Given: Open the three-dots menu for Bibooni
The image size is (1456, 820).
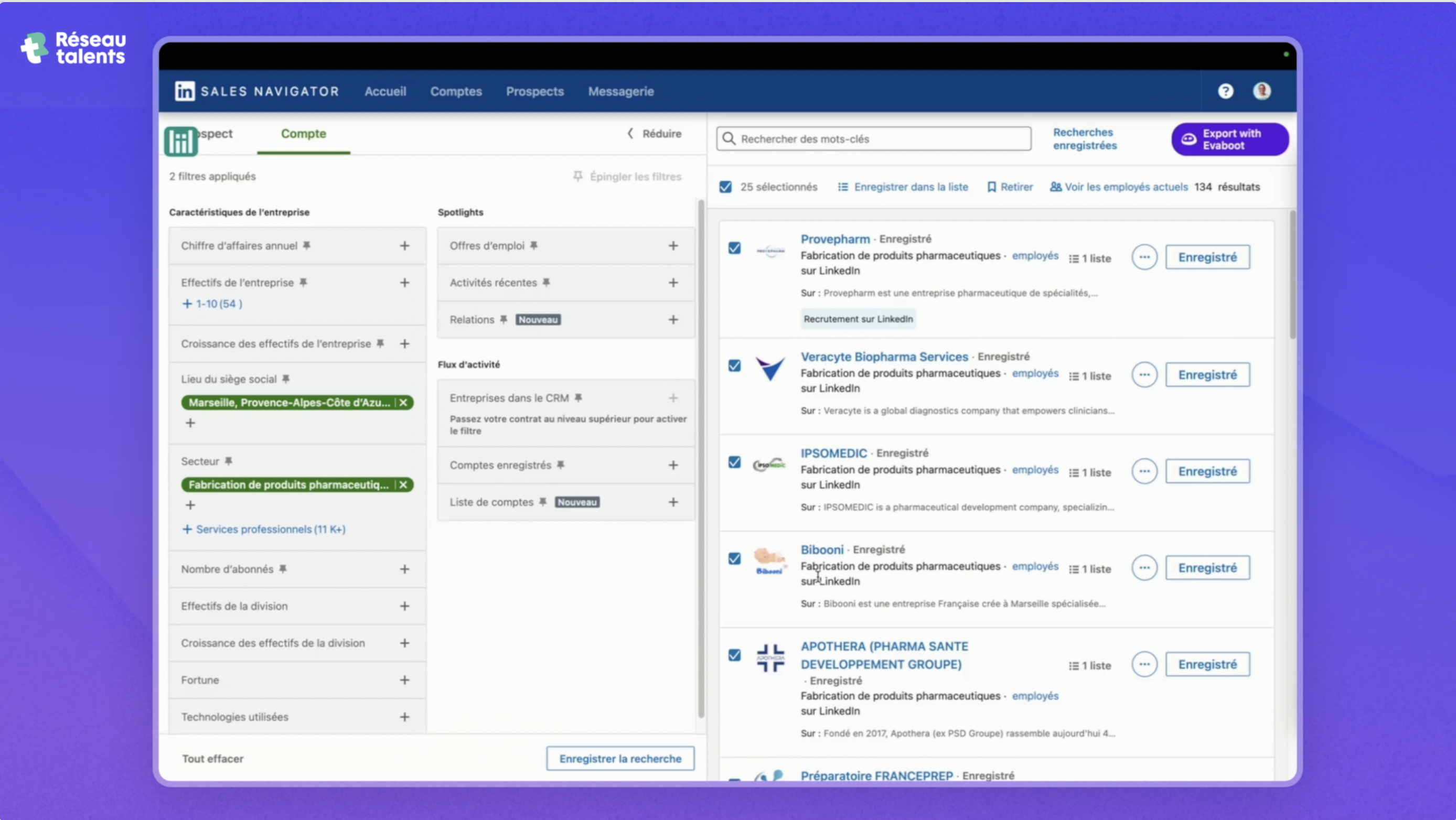Looking at the screenshot, I should [1144, 568].
